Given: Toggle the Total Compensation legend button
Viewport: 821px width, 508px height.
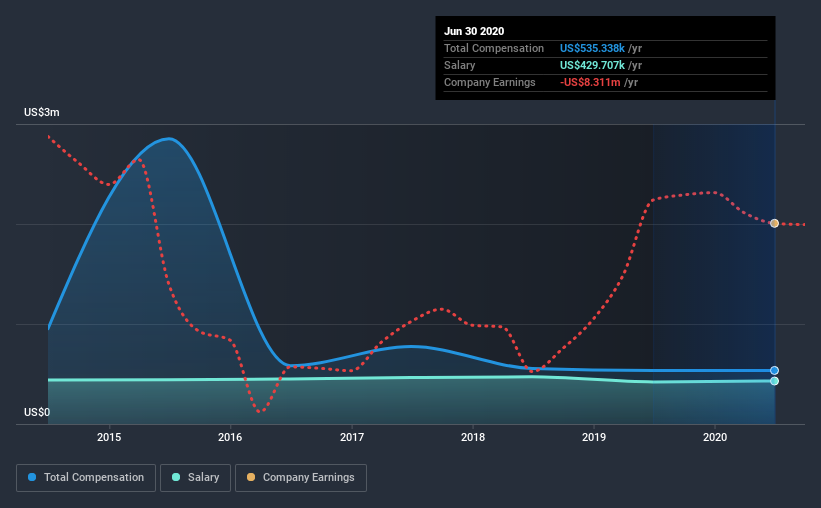Looking at the screenshot, I should pyautogui.click(x=86, y=478).
